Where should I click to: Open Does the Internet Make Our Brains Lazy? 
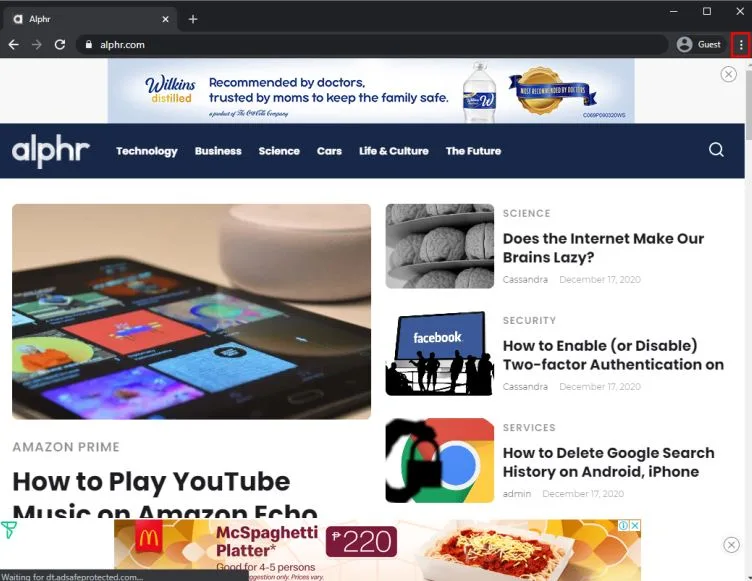pyautogui.click(x=603, y=248)
